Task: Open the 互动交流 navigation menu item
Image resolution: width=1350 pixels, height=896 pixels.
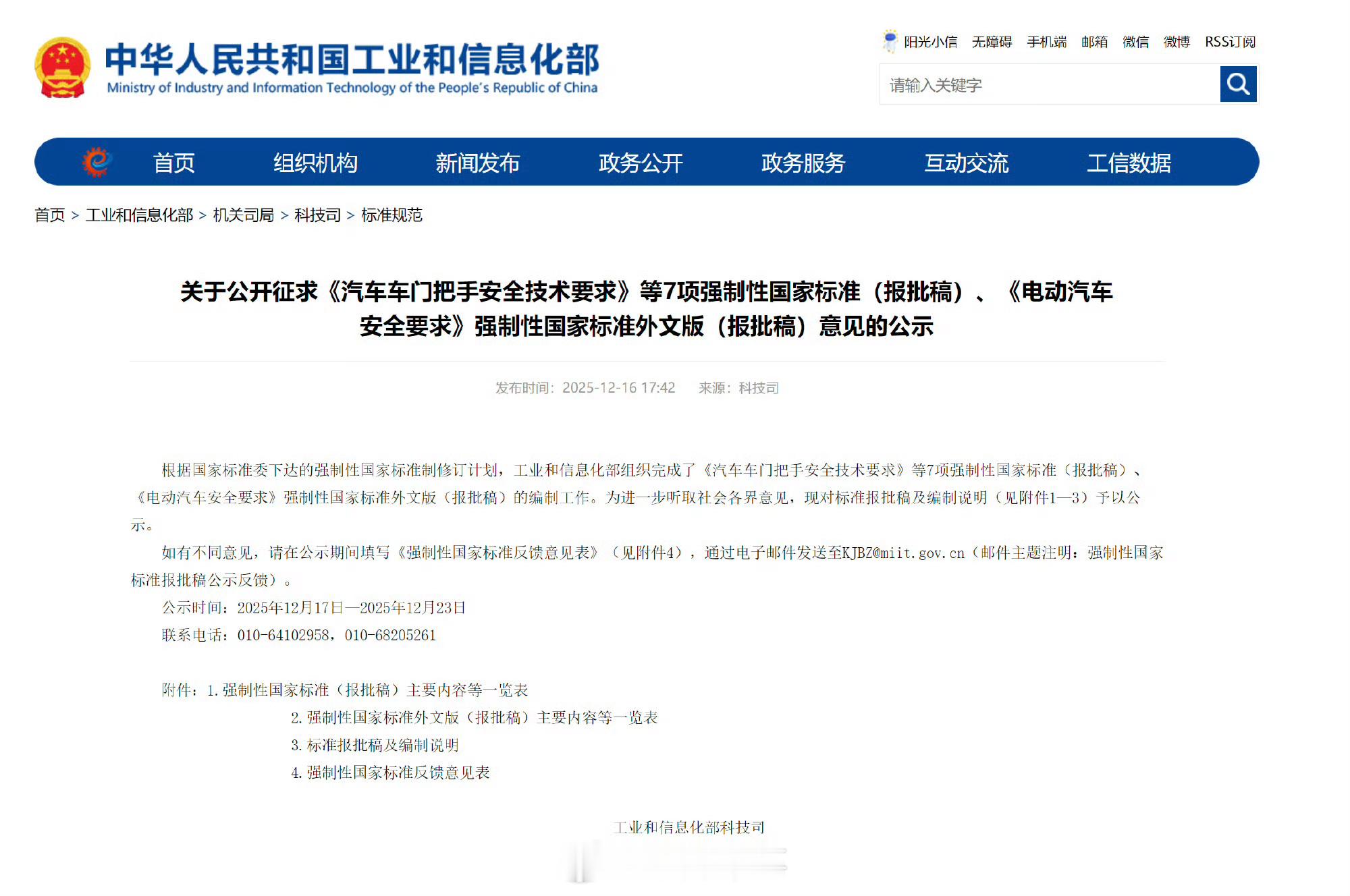Action: [x=967, y=162]
